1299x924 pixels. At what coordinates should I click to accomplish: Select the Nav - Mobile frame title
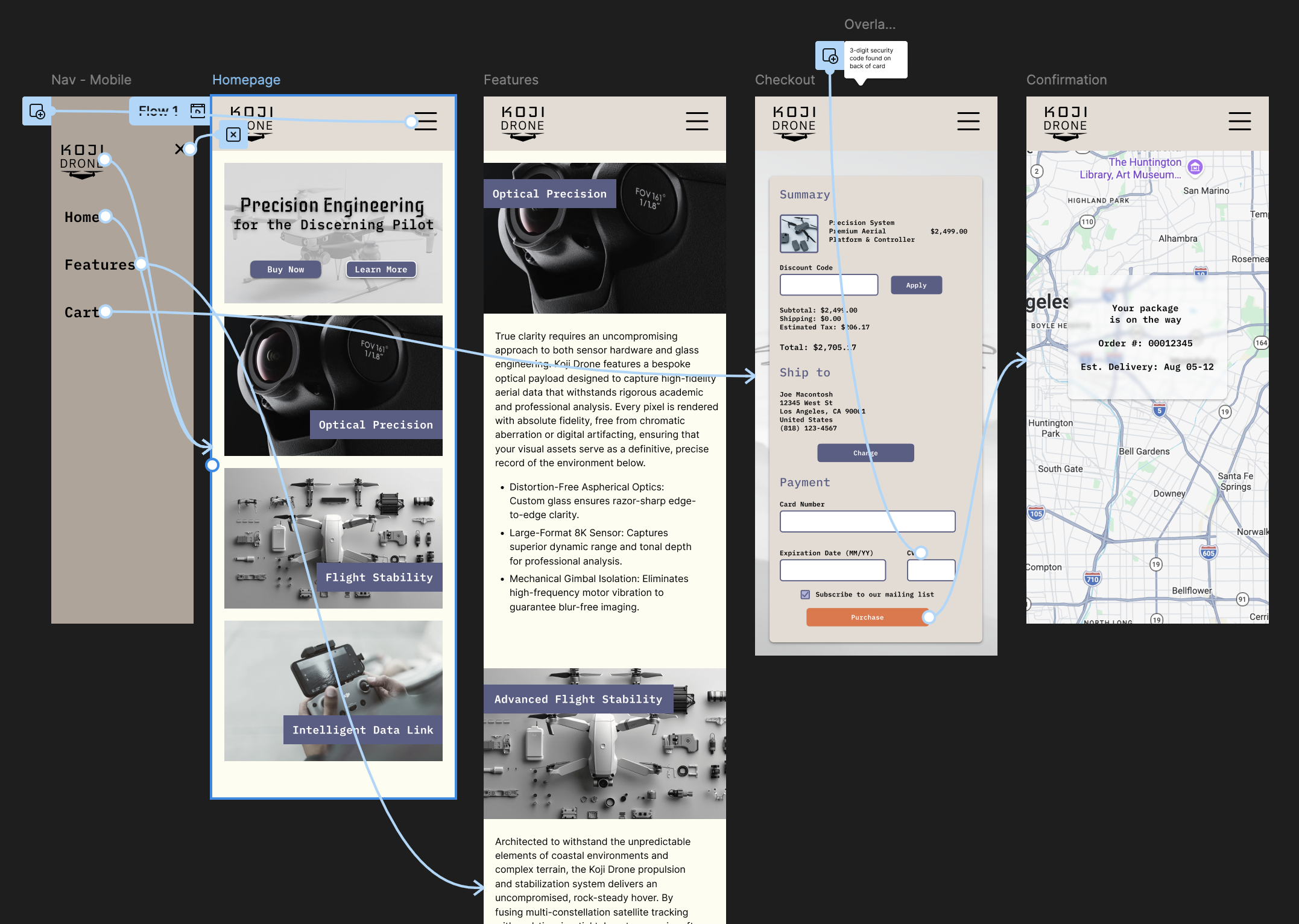[91, 80]
